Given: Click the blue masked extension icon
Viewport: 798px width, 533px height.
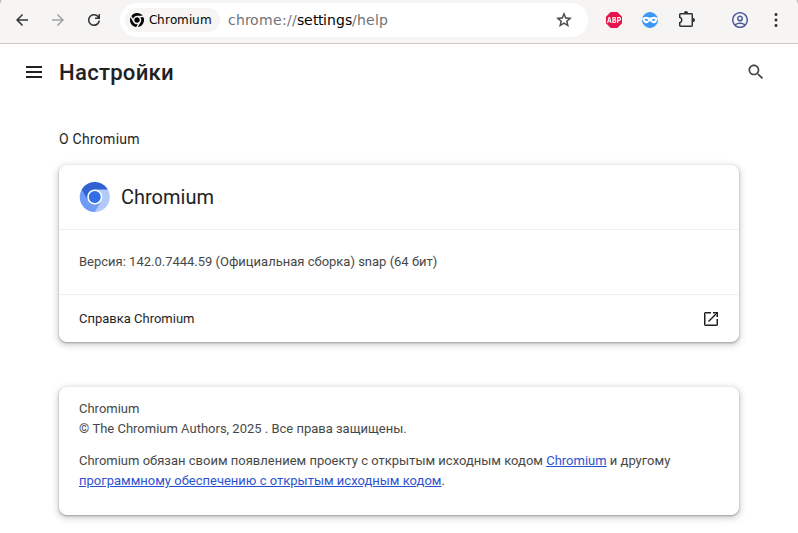Looking at the screenshot, I should pos(650,20).
